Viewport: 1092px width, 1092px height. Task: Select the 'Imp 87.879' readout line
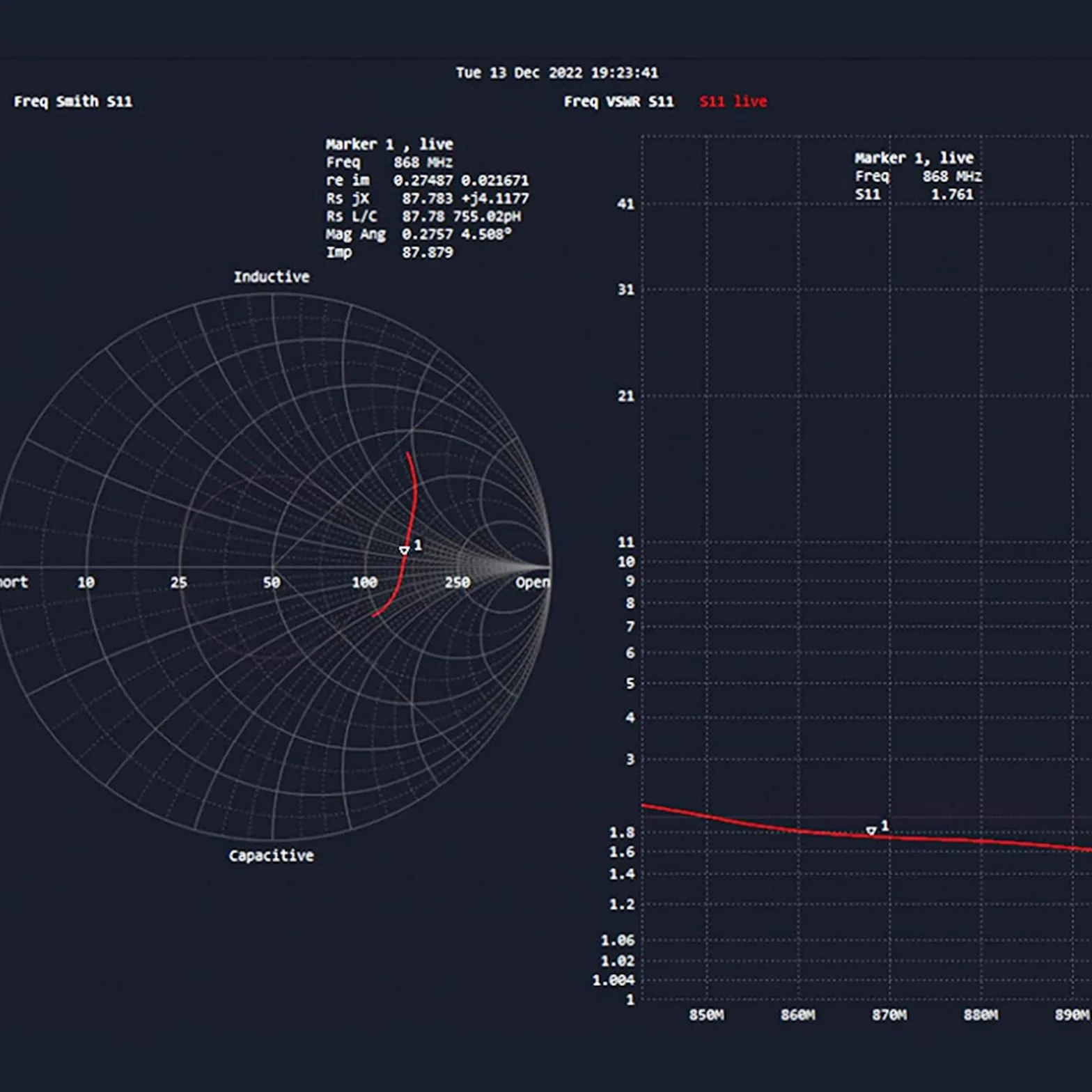(389, 252)
